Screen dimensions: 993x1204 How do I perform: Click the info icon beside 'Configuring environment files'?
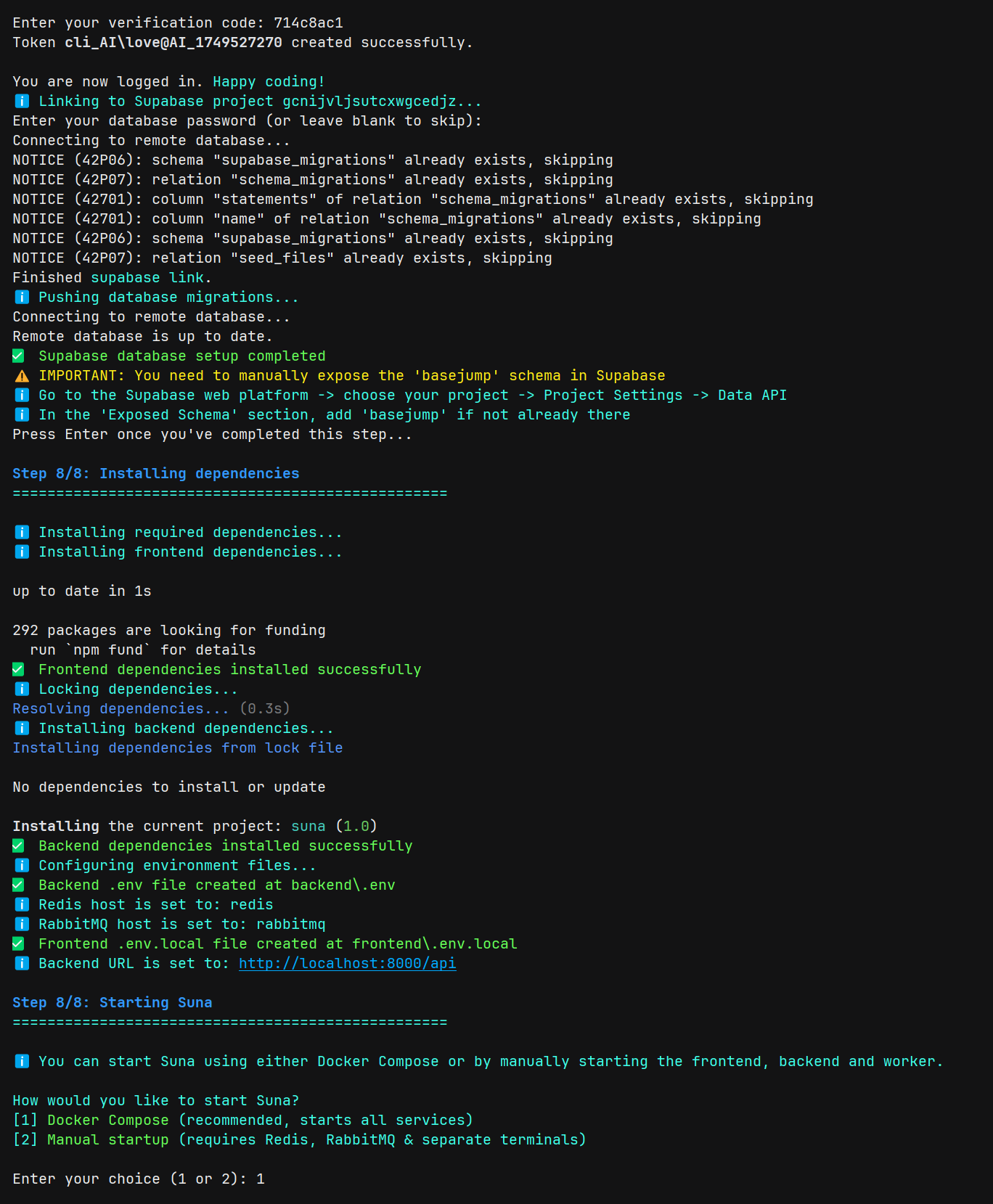(x=22, y=865)
